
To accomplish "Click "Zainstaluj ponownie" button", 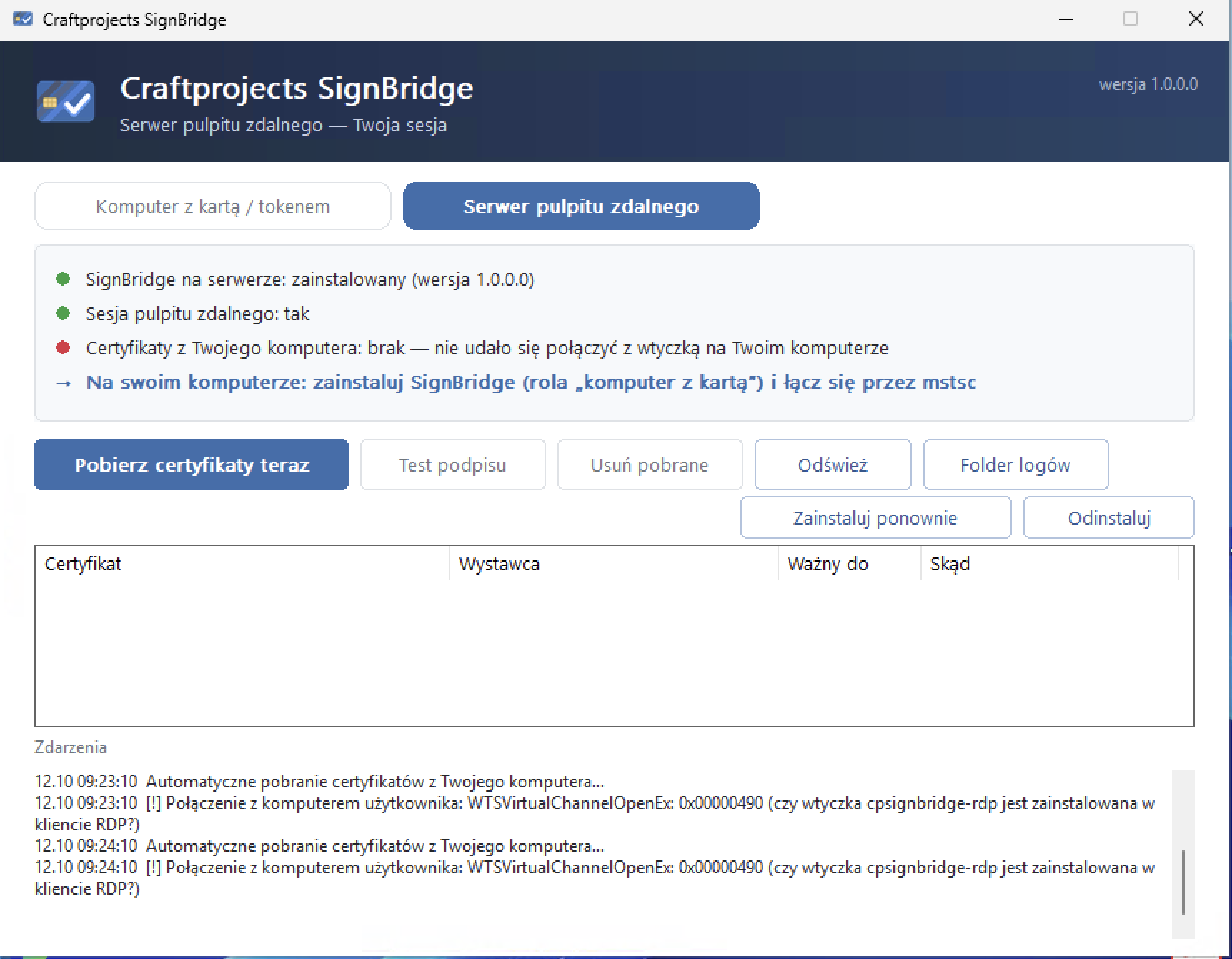I will click(875, 518).
